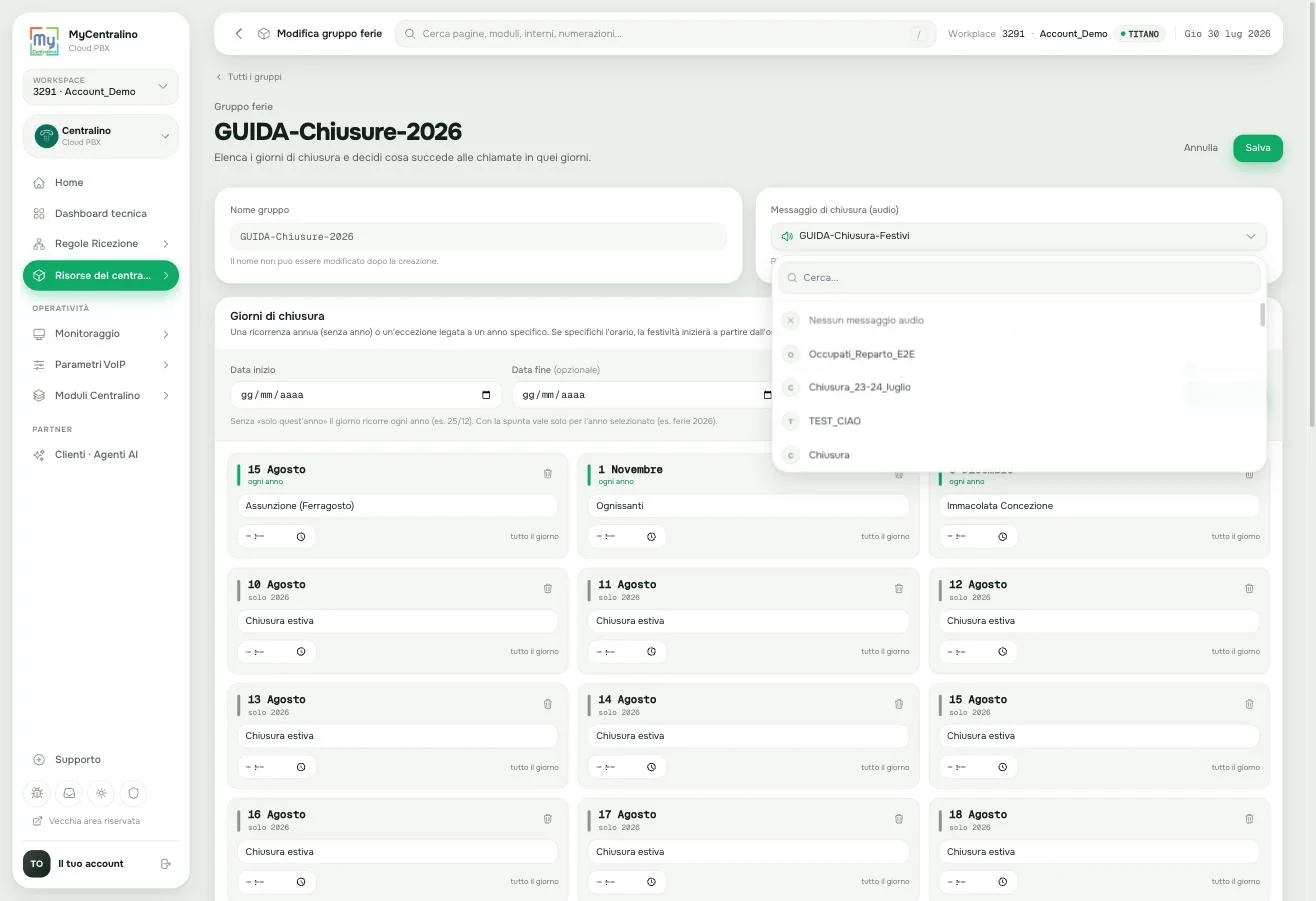Delete the 10 Agosto closure with trash icon

(547, 588)
